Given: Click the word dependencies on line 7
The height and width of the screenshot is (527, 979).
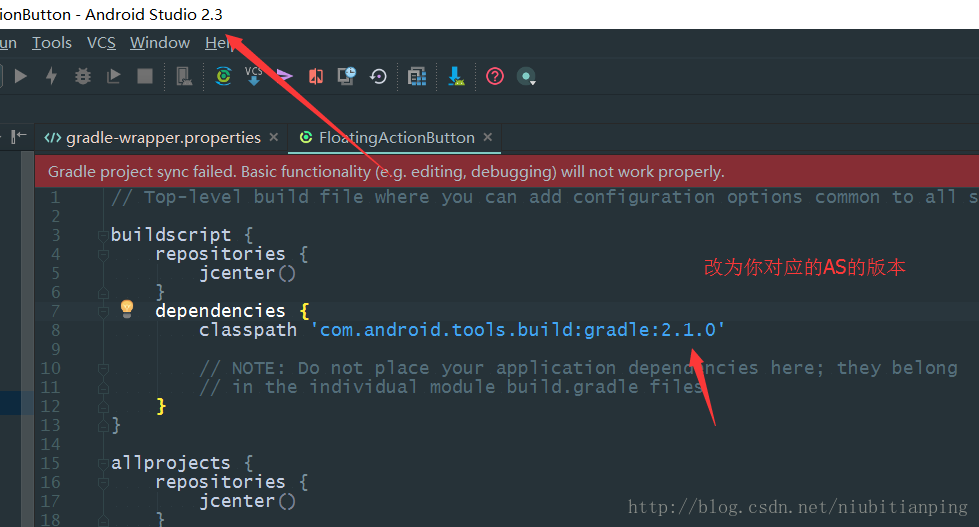Looking at the screenshot, I should pos(220,310).
